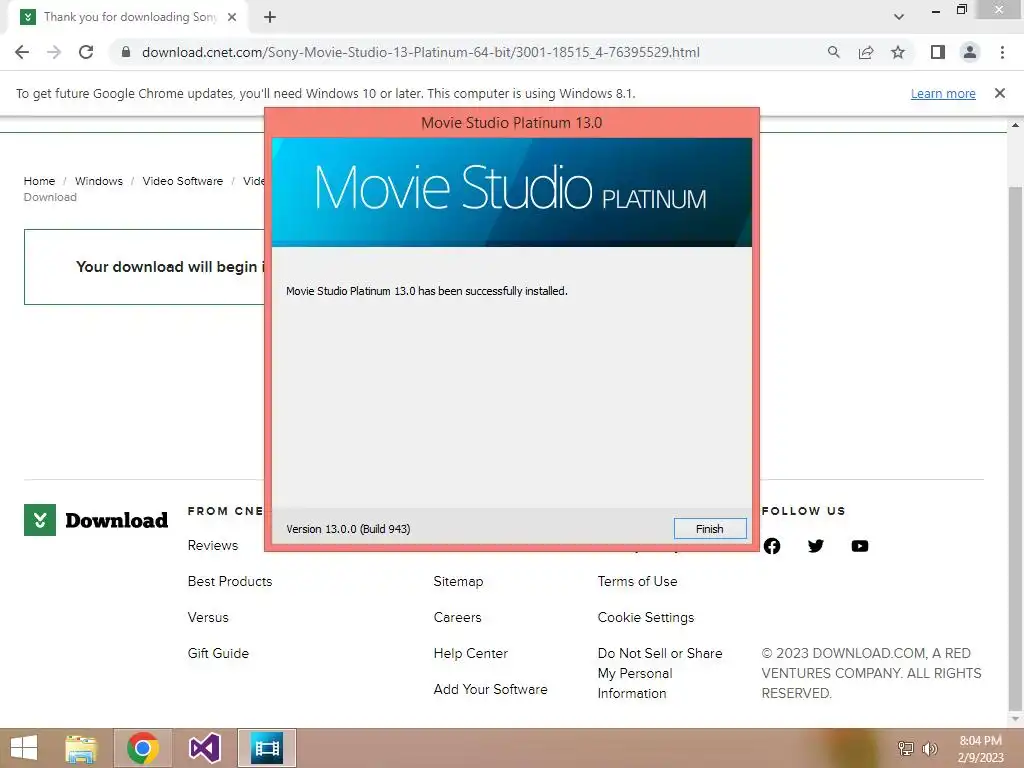The height and width of the screenshot is (768, 1024).
Task: Click Learn more about Chrome updates
Action: coord(943,93)
